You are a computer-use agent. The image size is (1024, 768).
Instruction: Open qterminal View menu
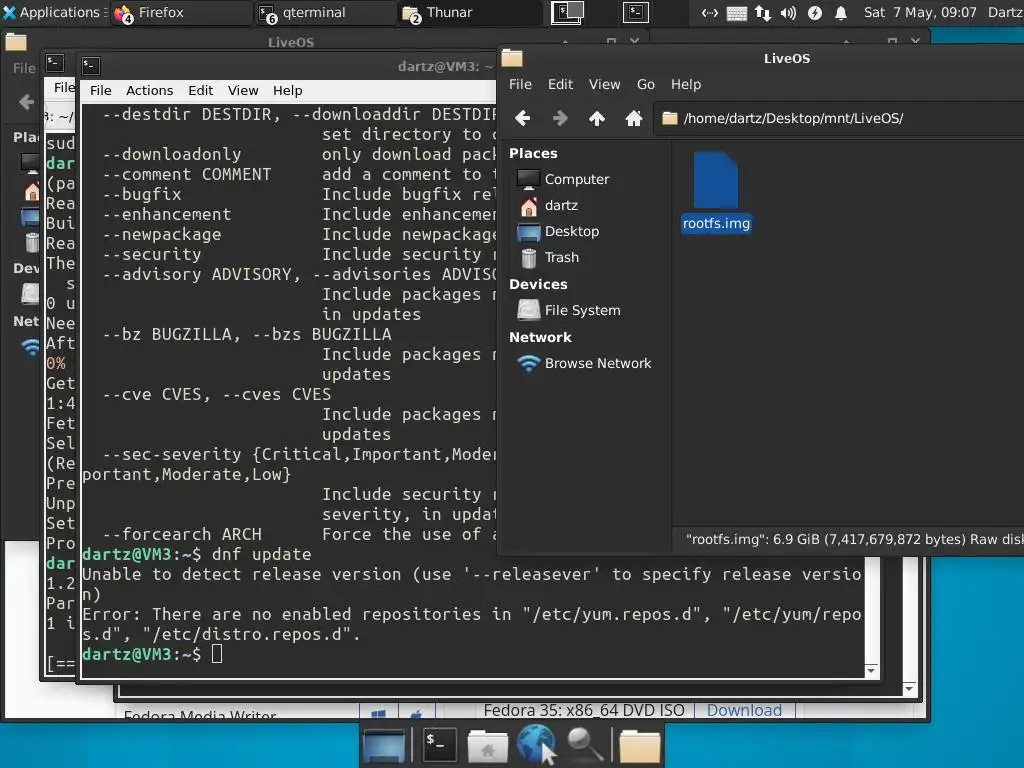pos(243,90)
